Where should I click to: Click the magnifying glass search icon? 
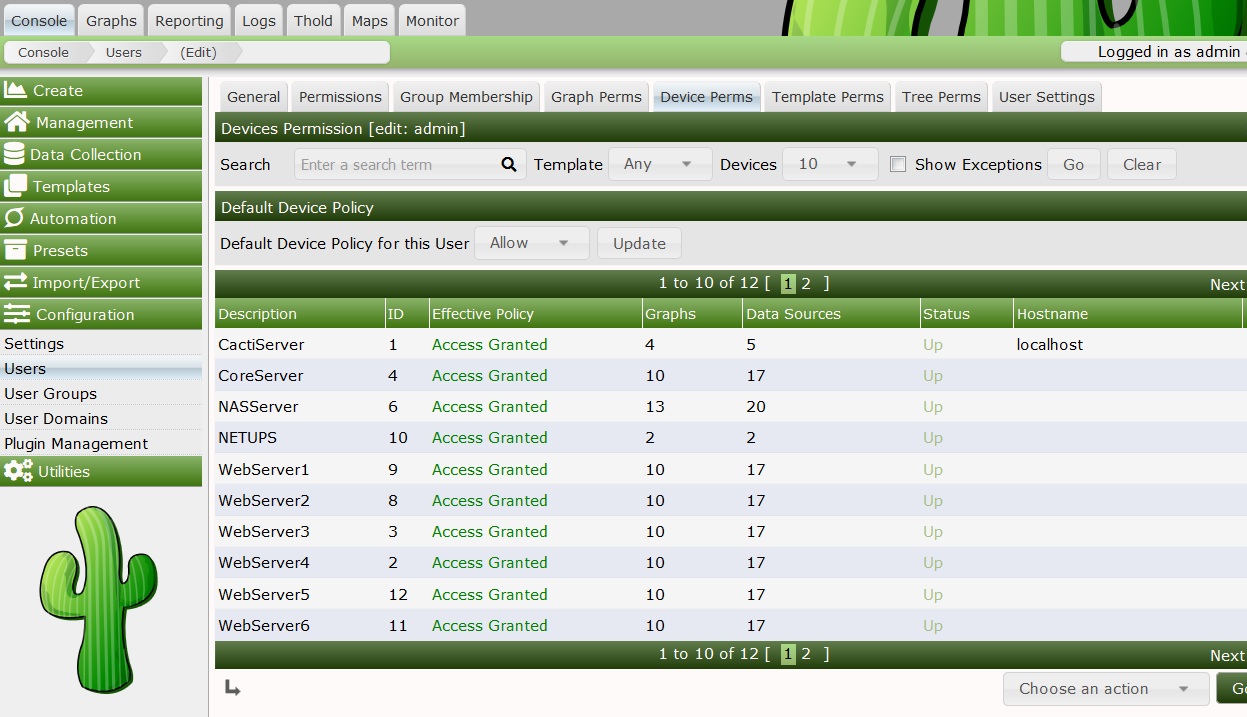tap(509, 165)
